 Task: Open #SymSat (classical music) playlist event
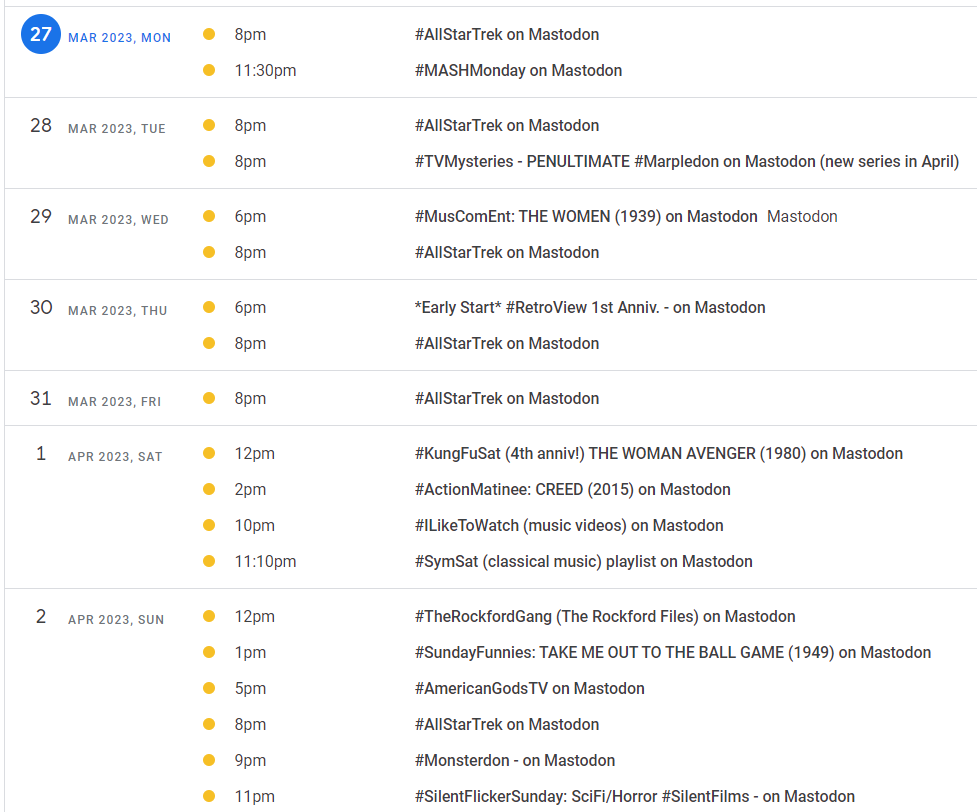click(x=584, y=561)
